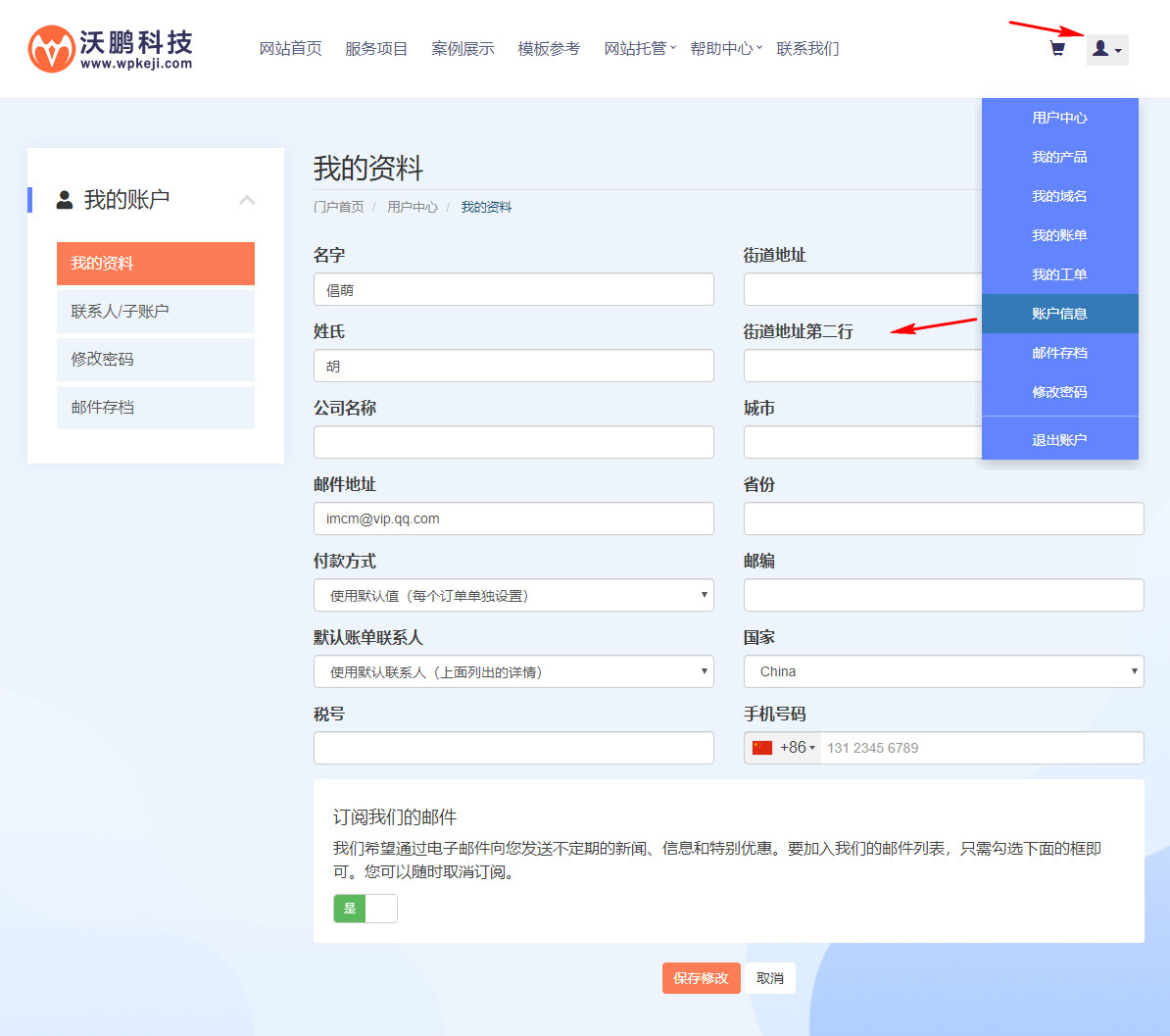The image size is (1170, 1036).
Task: Expand the 网站托管 nav menu
Action: 640,48
